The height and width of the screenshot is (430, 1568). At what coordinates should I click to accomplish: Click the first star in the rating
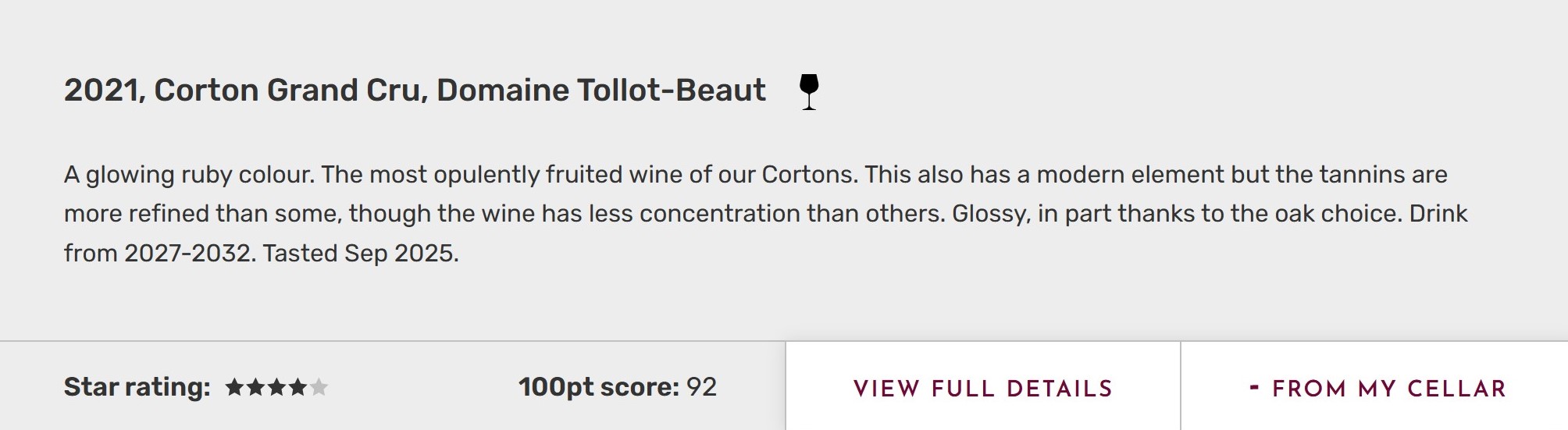click(x=234, y=387)
